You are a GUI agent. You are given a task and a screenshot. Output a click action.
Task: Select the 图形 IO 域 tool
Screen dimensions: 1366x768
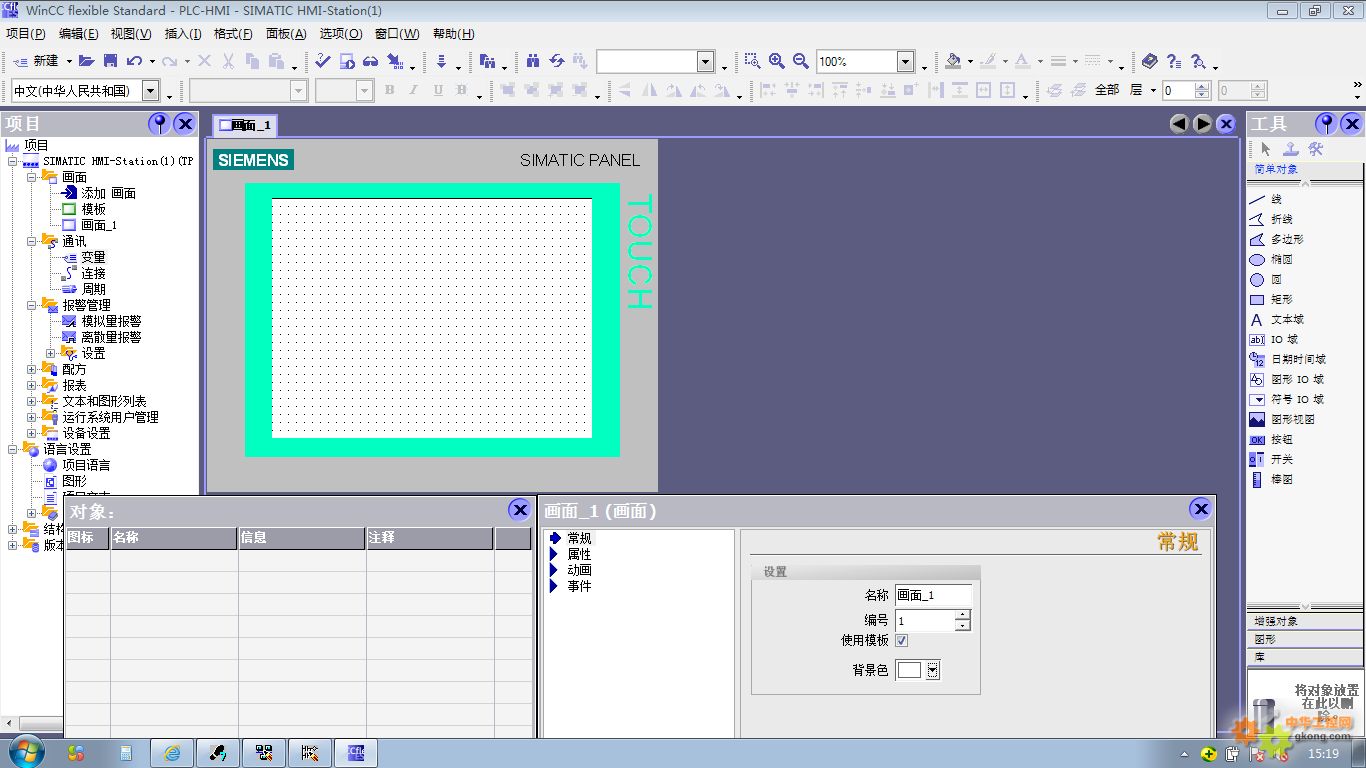coord(1287,379)
